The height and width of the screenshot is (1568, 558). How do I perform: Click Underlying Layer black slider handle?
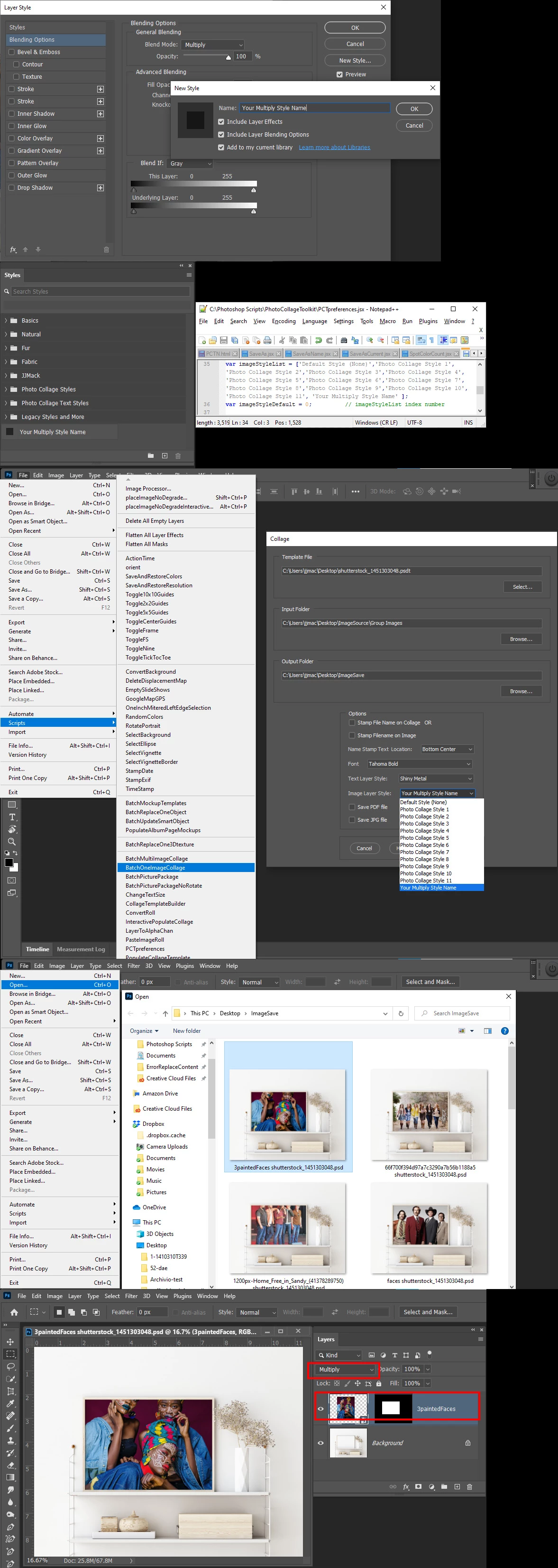click(134, 212)
